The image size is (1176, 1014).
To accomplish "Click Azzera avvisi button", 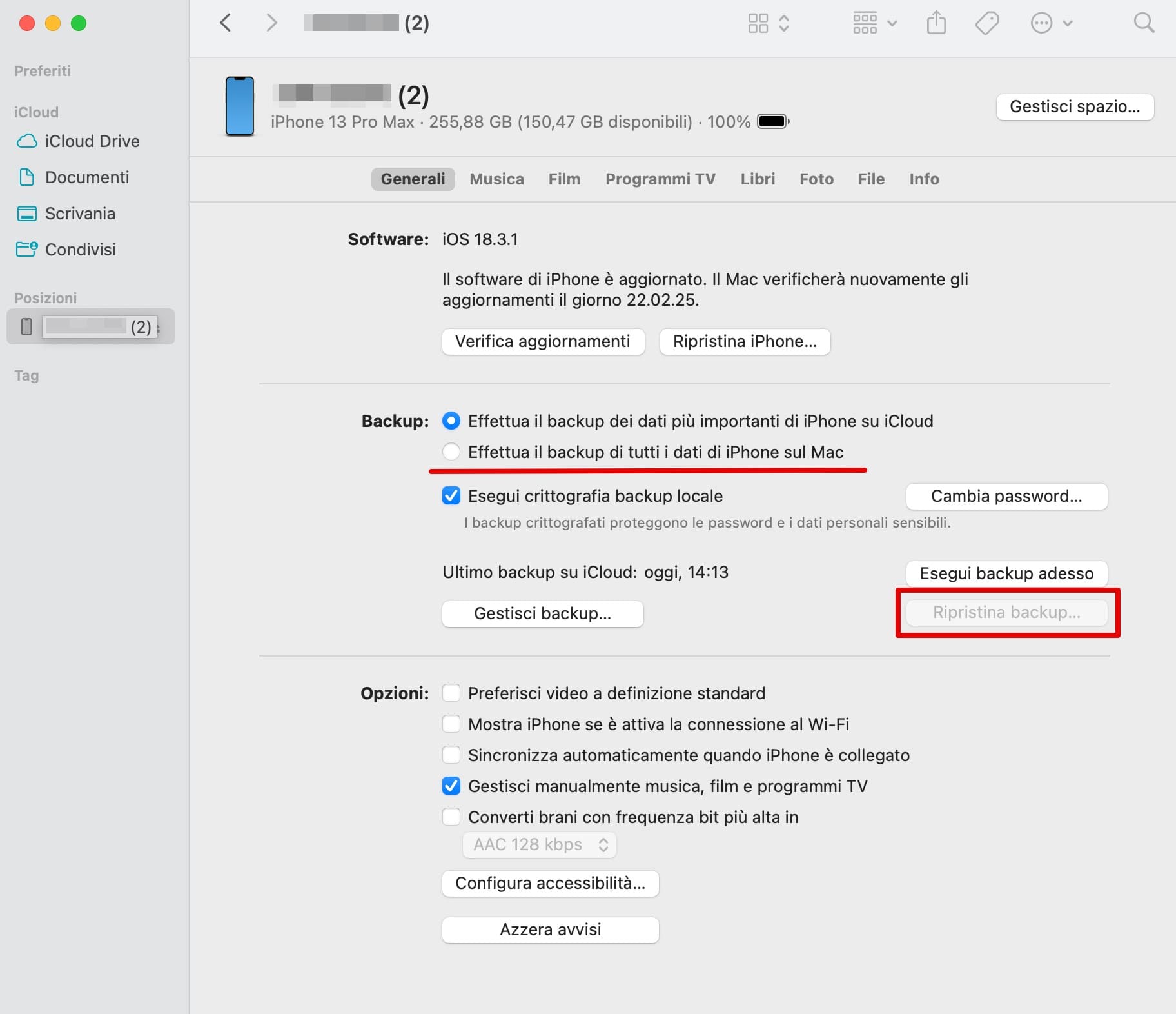I will point(550,929).
